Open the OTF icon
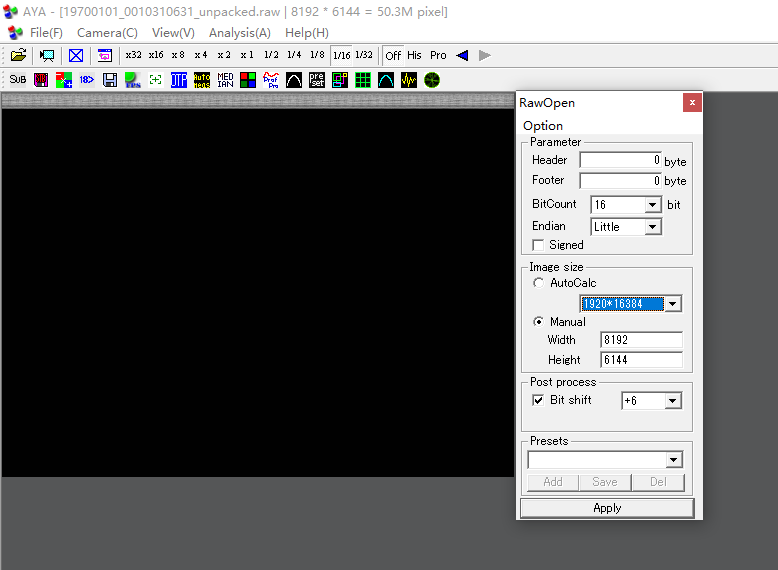Viewport: 778px width, 570px height. pyautogui.click(x=179, y=80)
